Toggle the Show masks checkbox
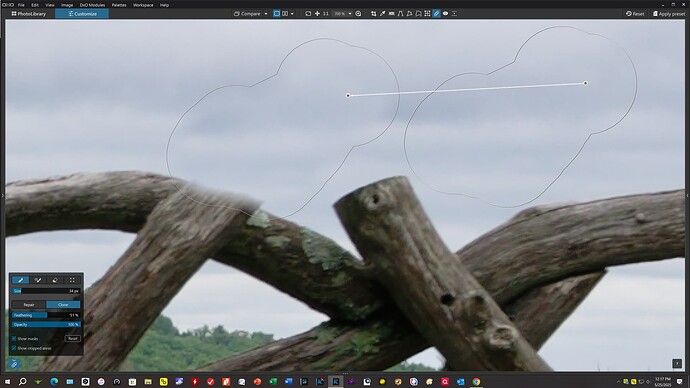The height and width of the screenshot is (388, 690). [x=14, y=338]
